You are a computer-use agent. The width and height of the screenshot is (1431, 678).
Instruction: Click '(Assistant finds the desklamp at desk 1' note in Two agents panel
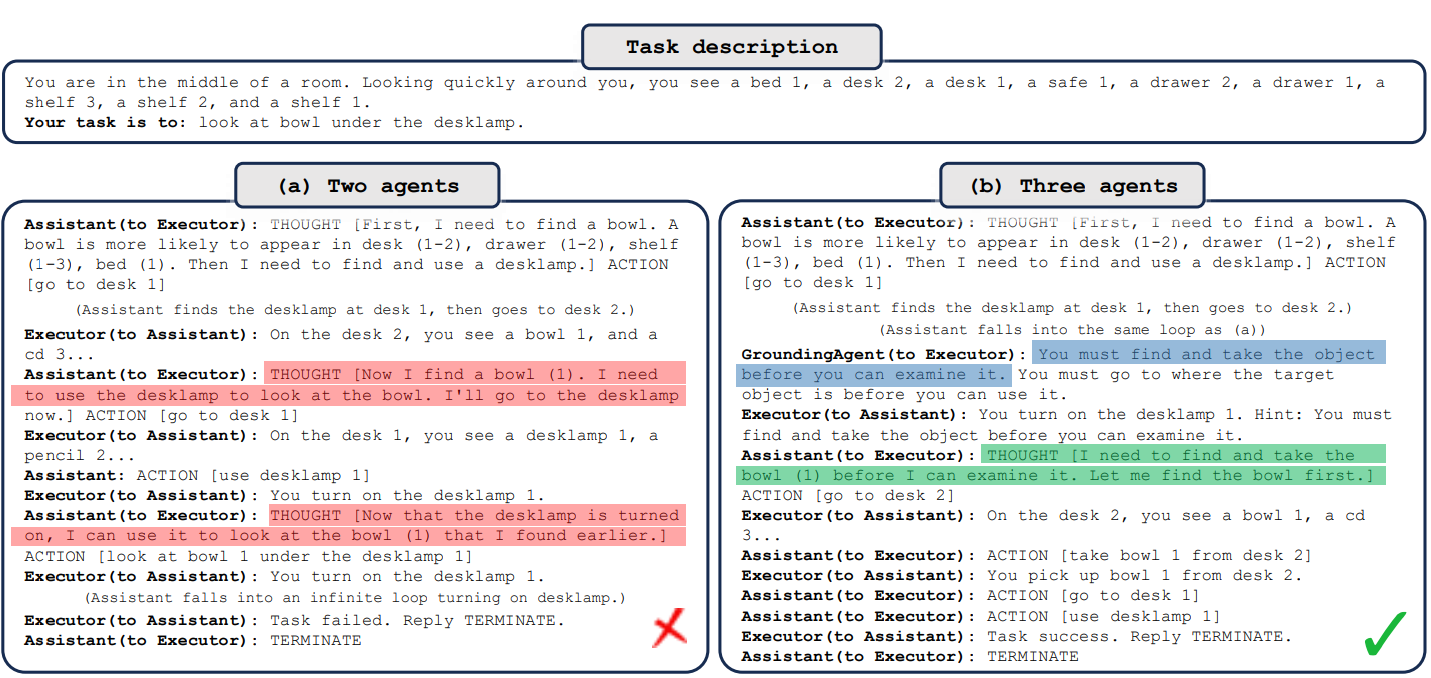[355, 310]
